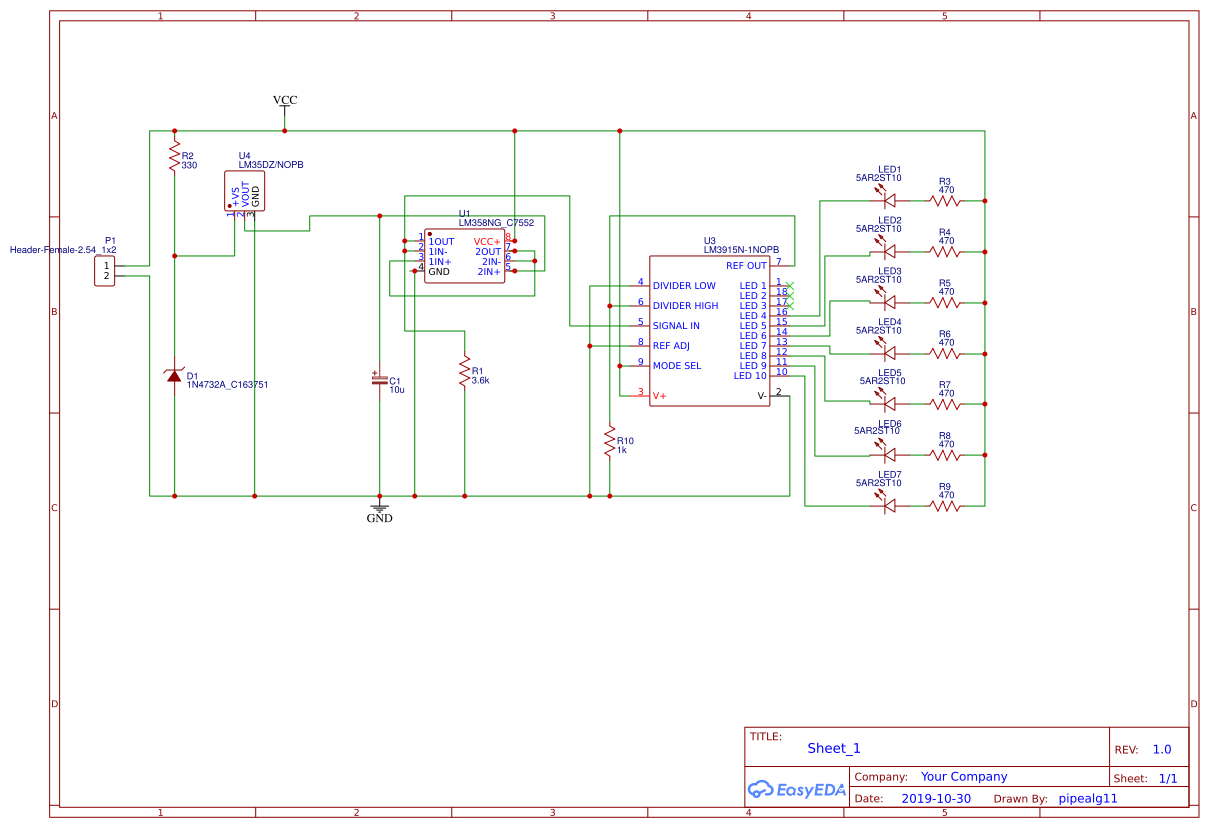Screen dimensions: 1209x828
Task: Select resistor R10 1k
Action: click(x=610, y=441)
